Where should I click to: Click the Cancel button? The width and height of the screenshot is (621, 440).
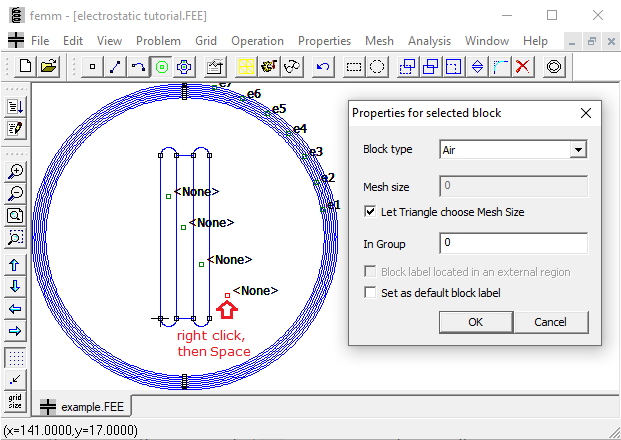[550, 322]
